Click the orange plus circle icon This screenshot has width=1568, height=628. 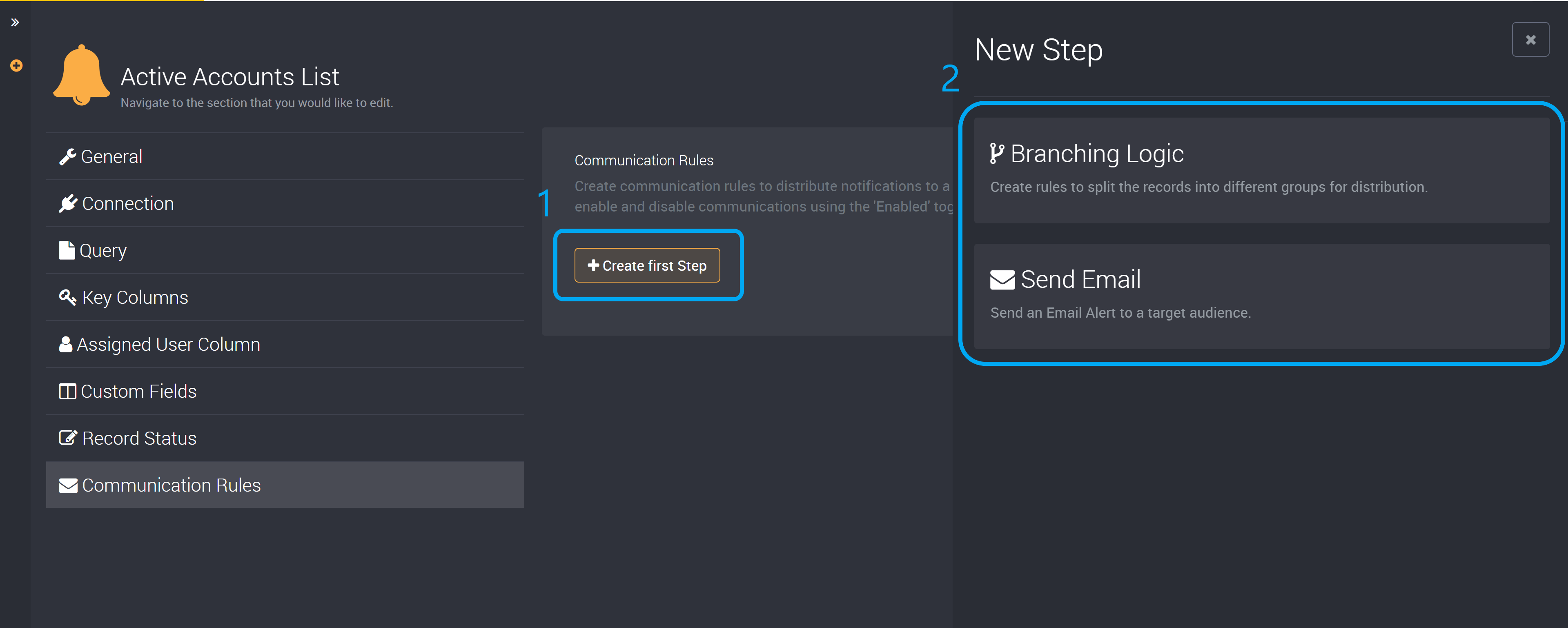(x=16, y=65)
